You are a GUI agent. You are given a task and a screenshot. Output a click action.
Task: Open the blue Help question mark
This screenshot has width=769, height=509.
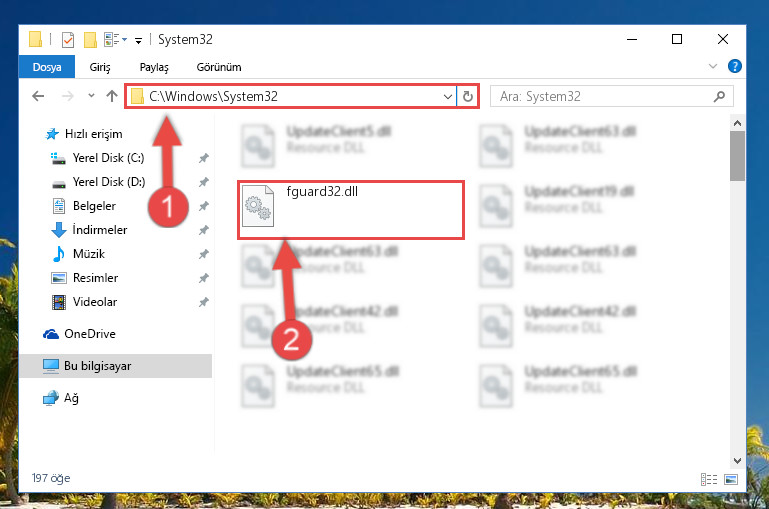click(x=735, y=66)
